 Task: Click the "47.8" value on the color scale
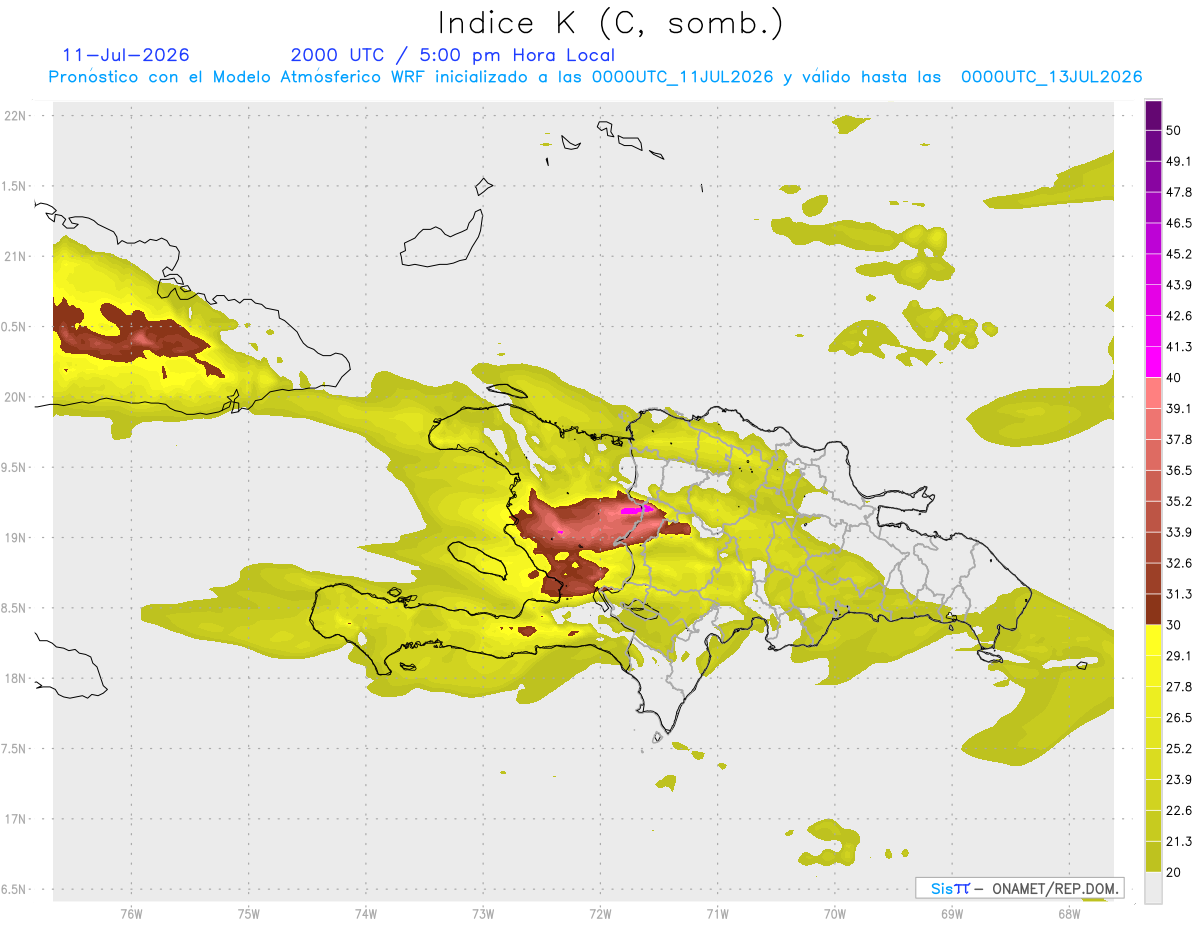1180,192
